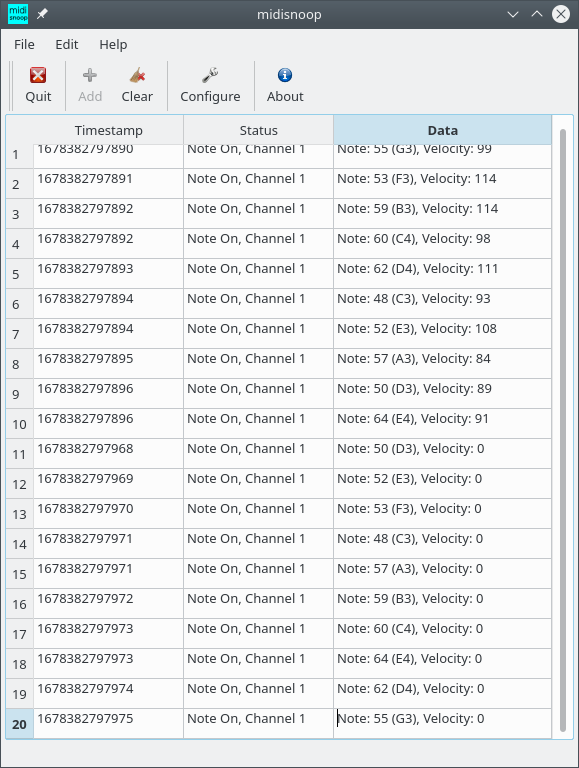The image size is (579, 768).
Task: Open the File menu
Action: tap(24, 45)
